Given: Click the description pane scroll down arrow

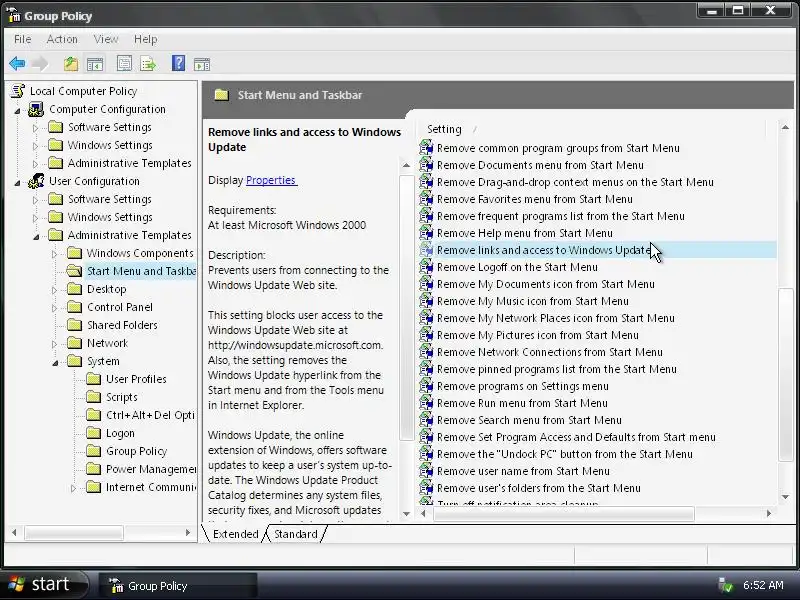Looking at the screenshot, I should (x=406, y=514).
